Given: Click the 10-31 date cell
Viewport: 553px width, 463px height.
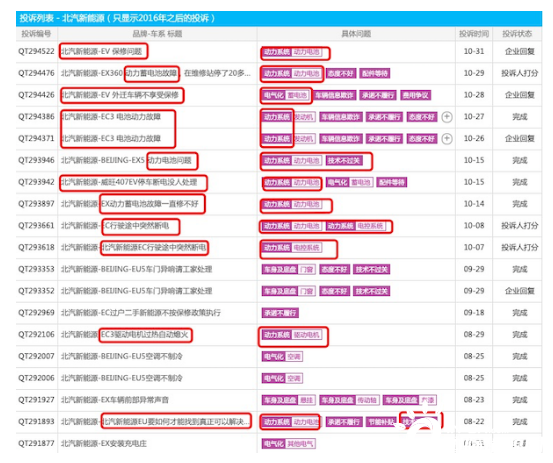Looking at the screenshot, I should click(474, 51).
